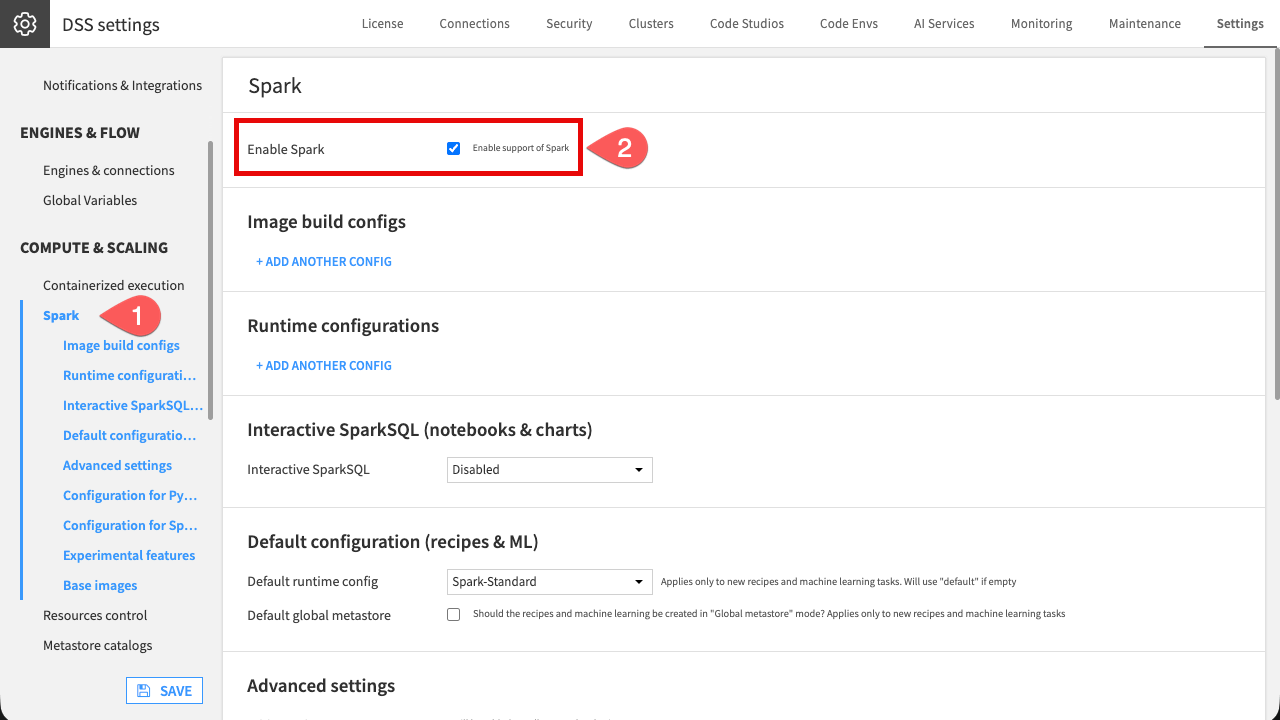Open Global Variables settings

click(x=90, y=200)
